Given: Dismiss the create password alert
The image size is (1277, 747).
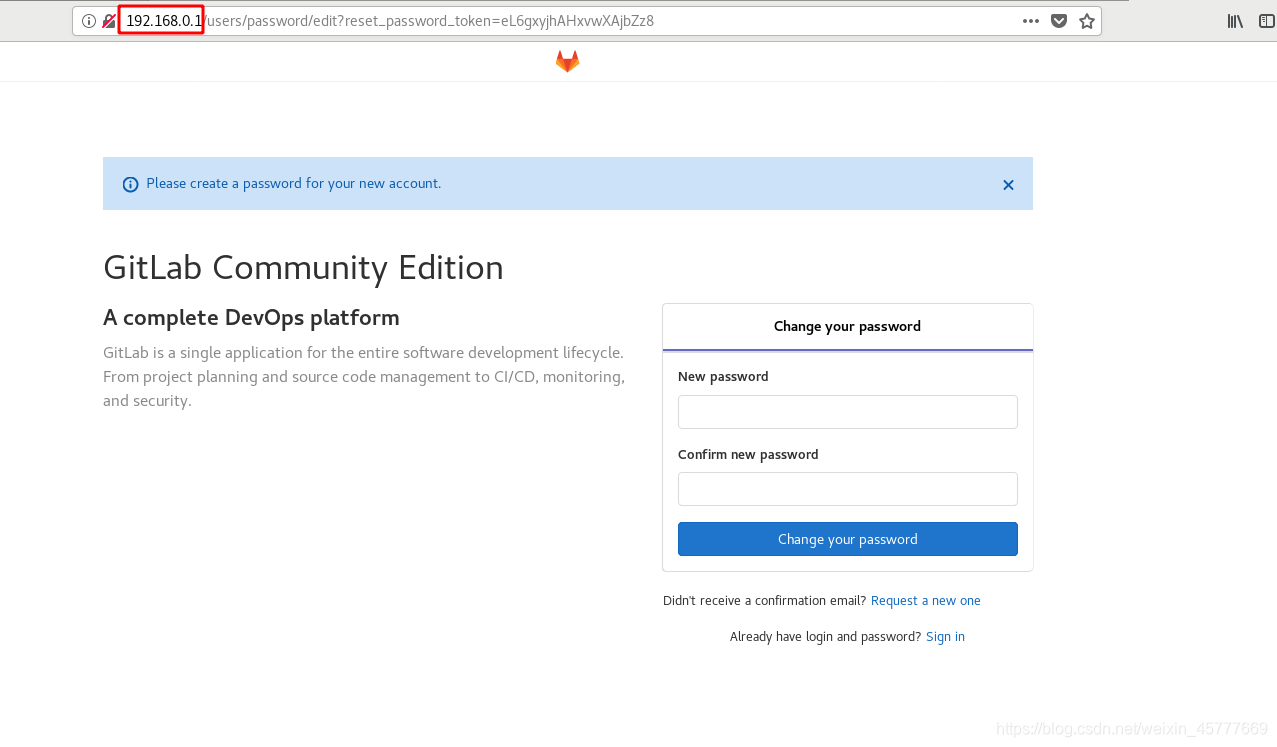Looking at the screenshot, I should (x=1008, y=185).
